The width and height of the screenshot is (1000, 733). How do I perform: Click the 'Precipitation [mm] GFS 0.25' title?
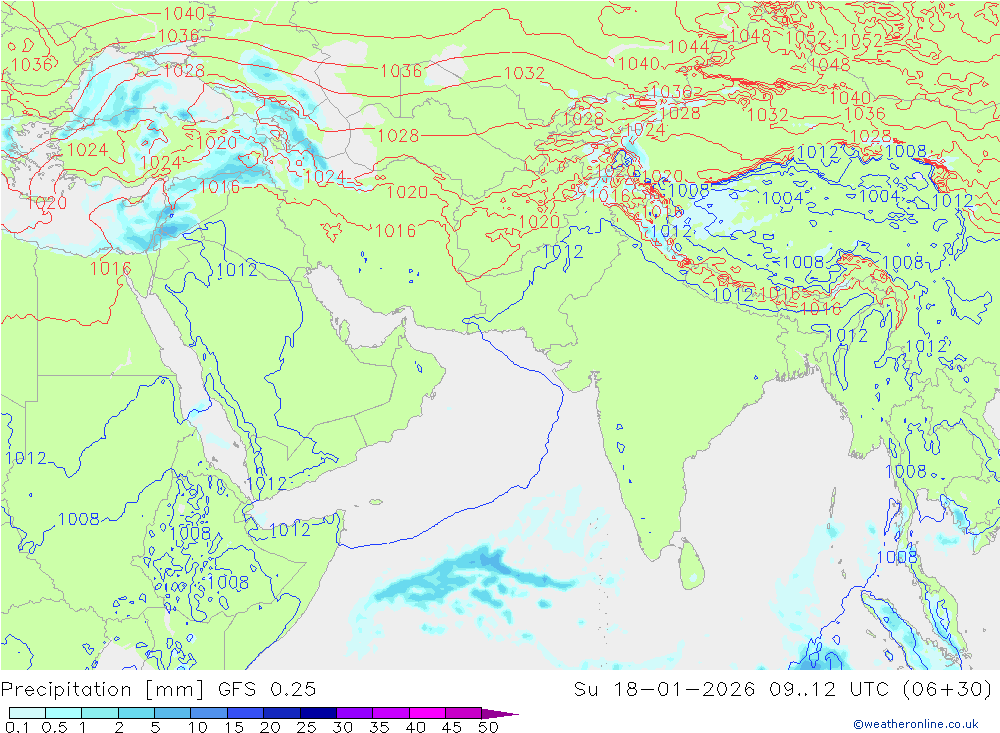coord(158,690)
